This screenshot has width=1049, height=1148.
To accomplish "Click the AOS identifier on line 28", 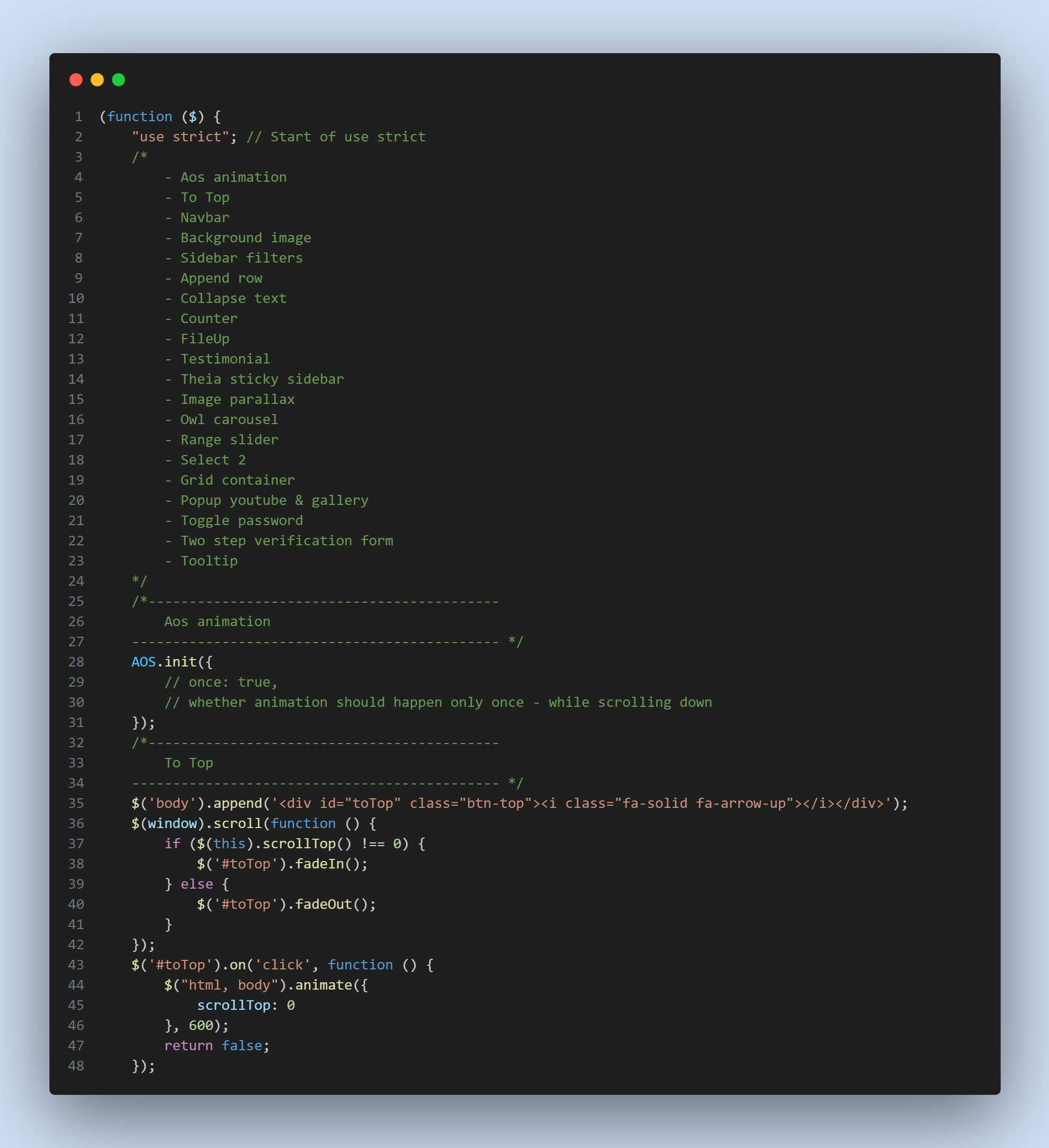I will pyautogui.click(x=143, y=662).
